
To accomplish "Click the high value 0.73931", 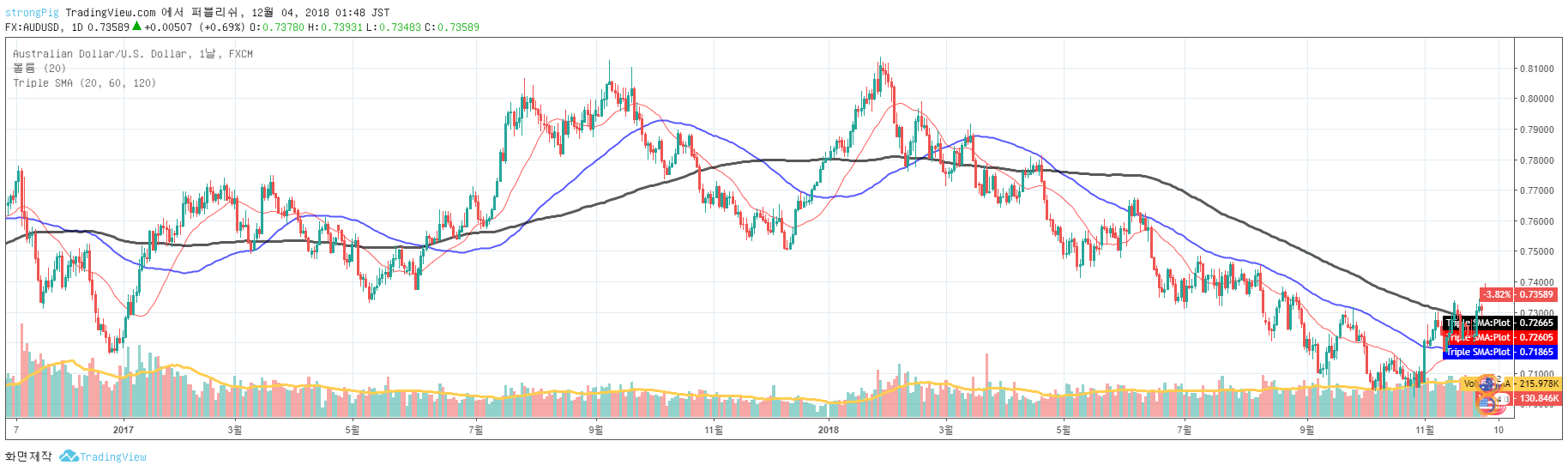I will click(x=341, y=27).
